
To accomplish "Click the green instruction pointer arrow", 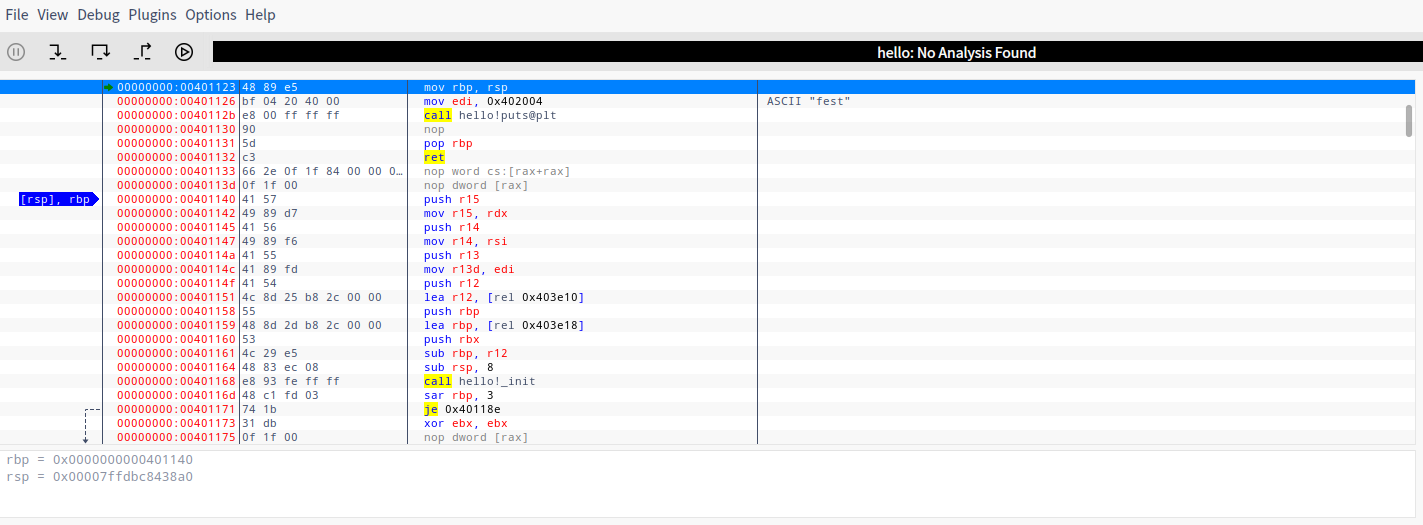I will 108,87.
